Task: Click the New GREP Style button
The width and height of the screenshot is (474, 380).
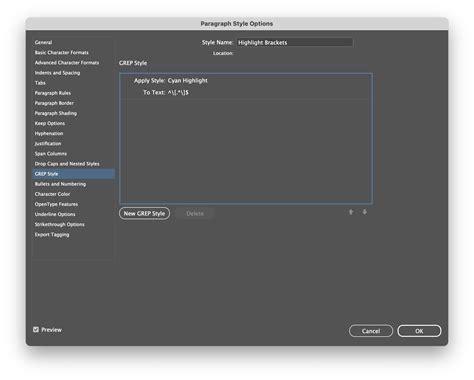Action: coord(144,213)
